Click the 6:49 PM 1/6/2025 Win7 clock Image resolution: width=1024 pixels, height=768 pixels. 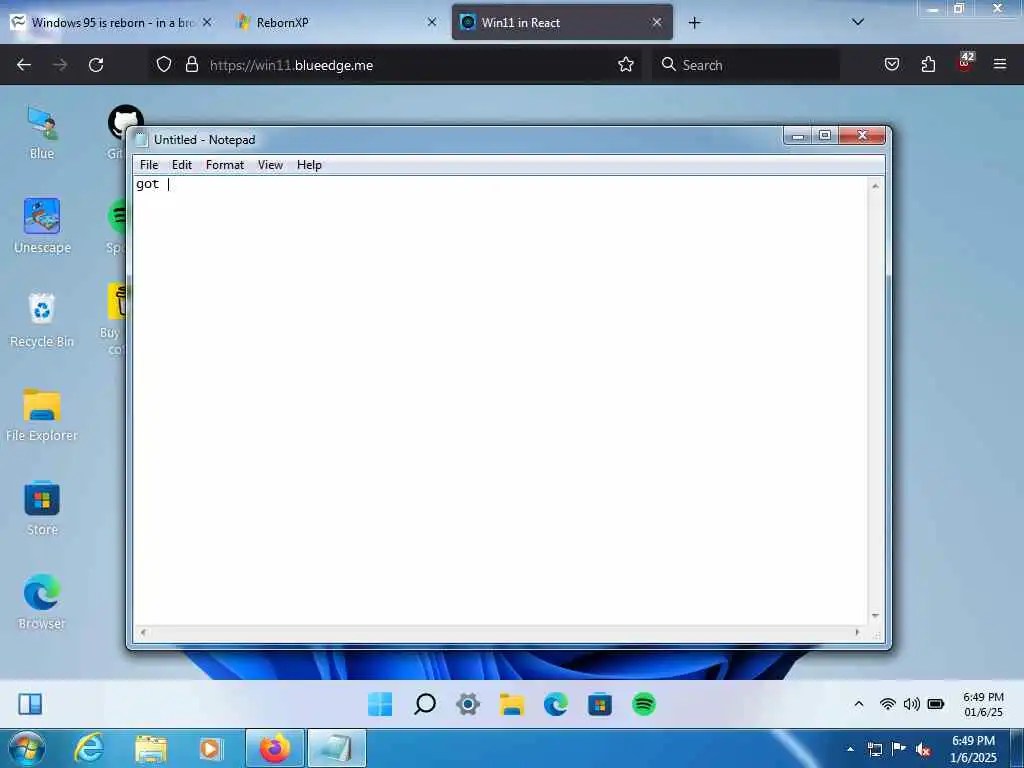[974, 749]
